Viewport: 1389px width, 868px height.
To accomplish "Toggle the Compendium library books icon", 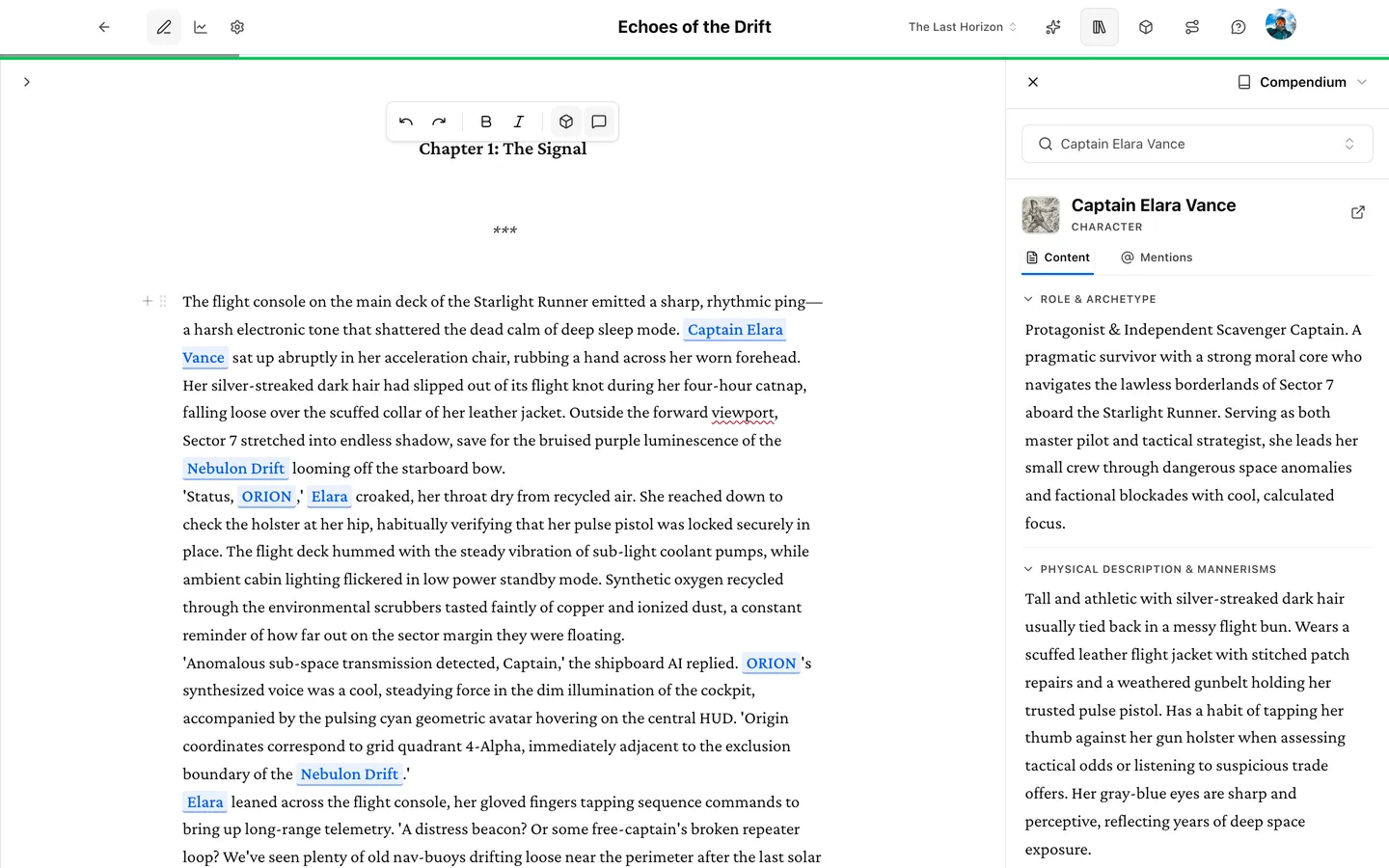I will (1100, 27).
